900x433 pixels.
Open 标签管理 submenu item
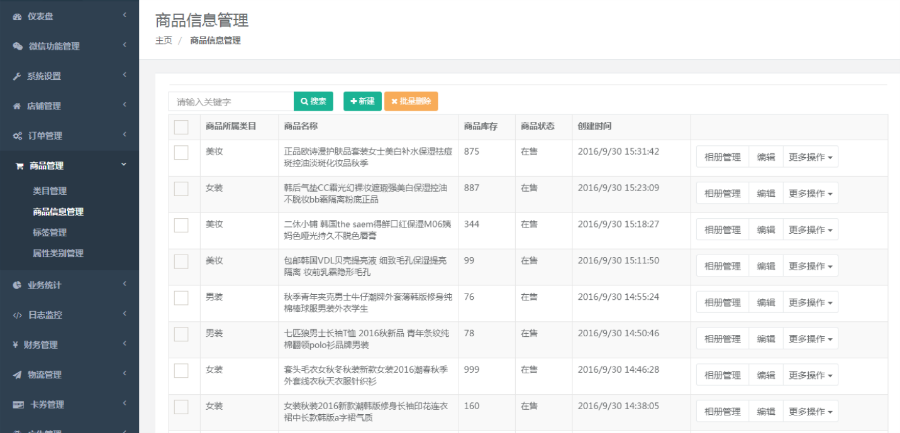(x=50, y=233)
